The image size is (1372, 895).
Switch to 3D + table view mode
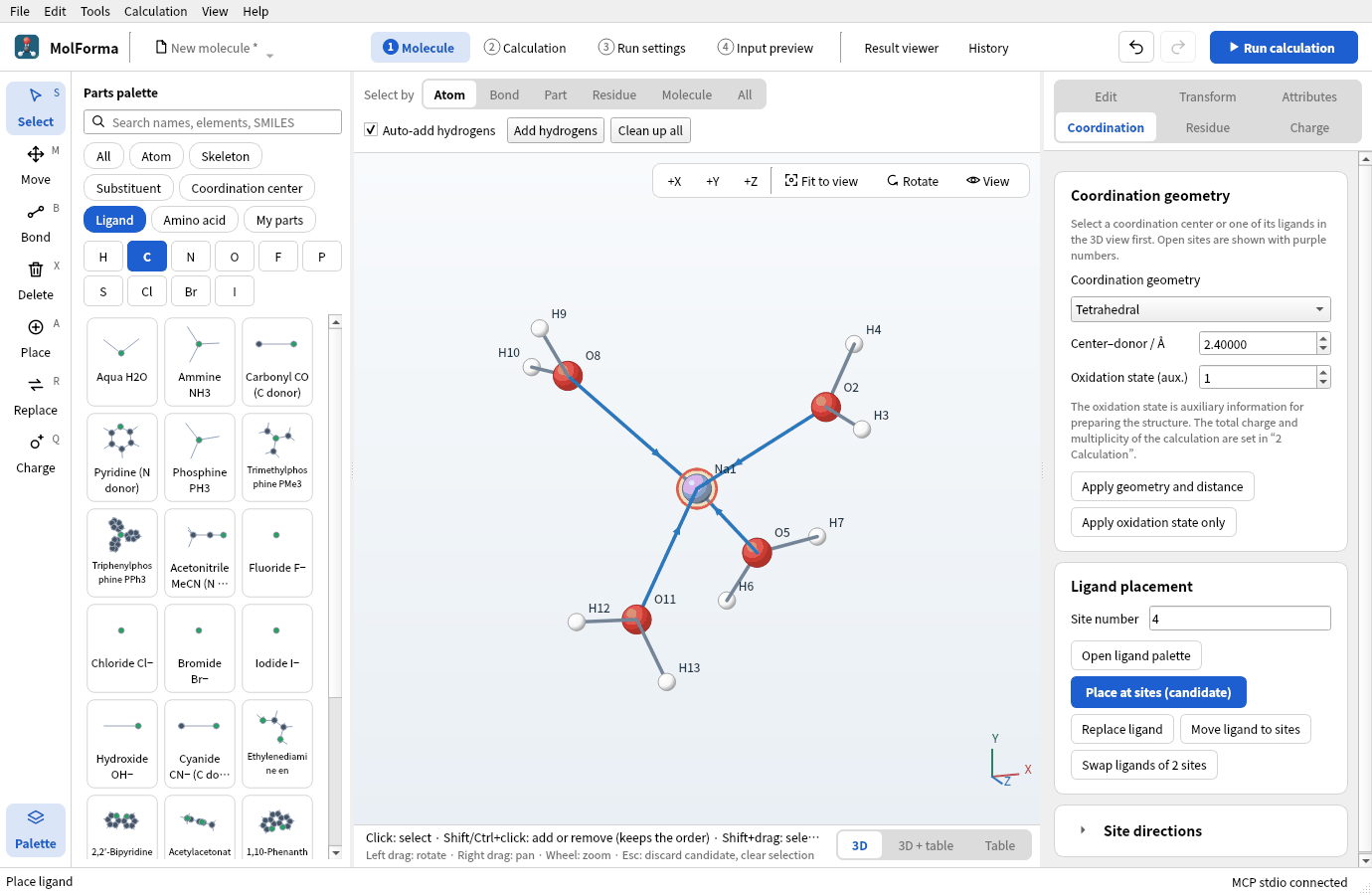[x=926, y=845]
